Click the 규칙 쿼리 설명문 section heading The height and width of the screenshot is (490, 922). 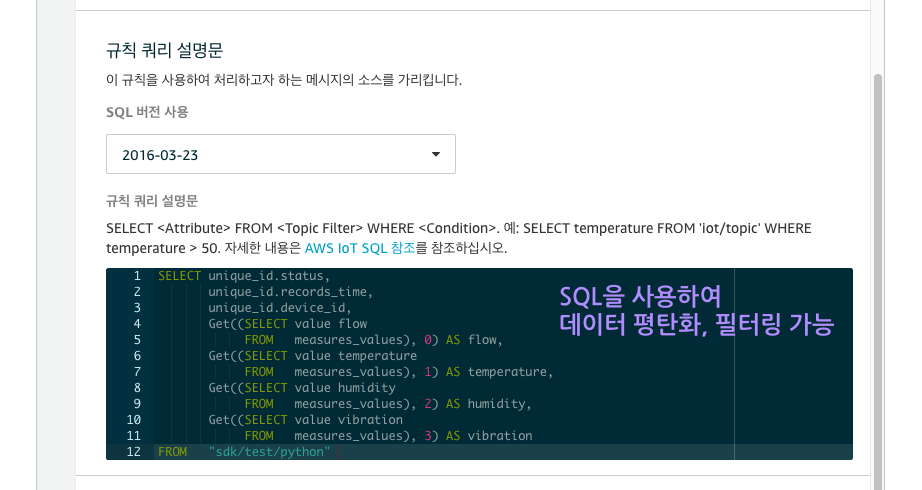[165, 51]
